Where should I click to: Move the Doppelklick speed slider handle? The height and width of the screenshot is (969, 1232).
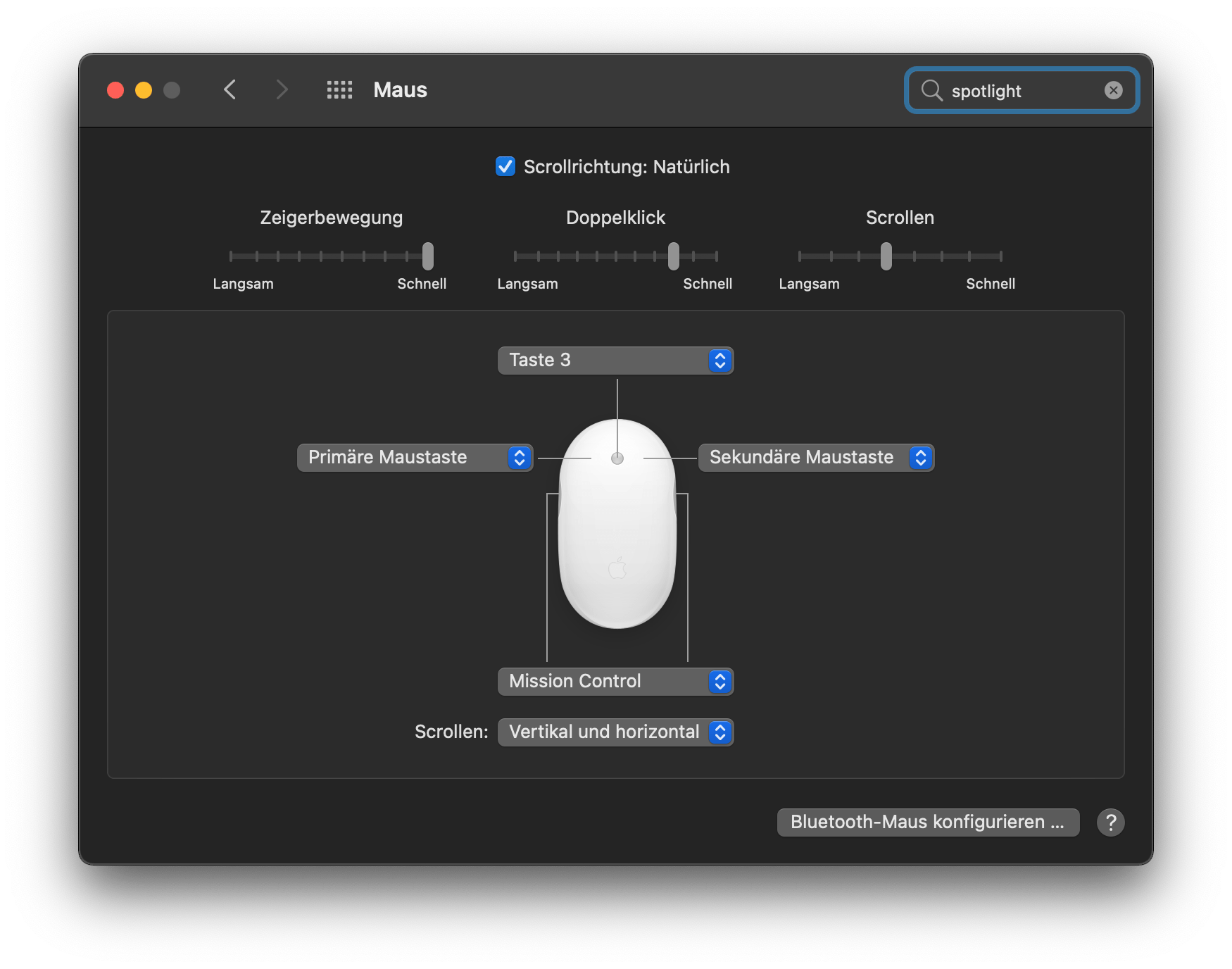(x=673, y=257)
